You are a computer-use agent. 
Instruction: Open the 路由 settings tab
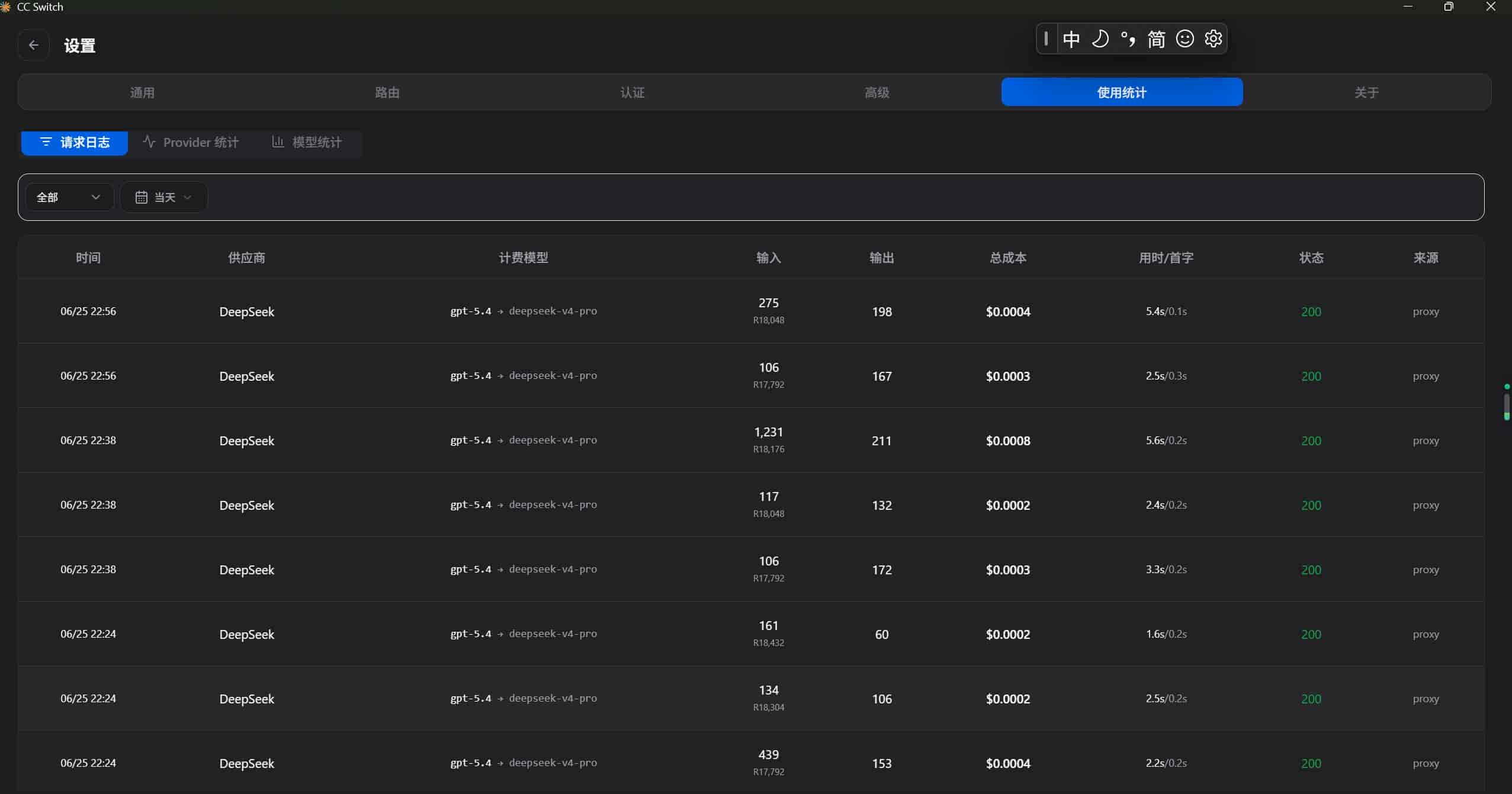387,92
